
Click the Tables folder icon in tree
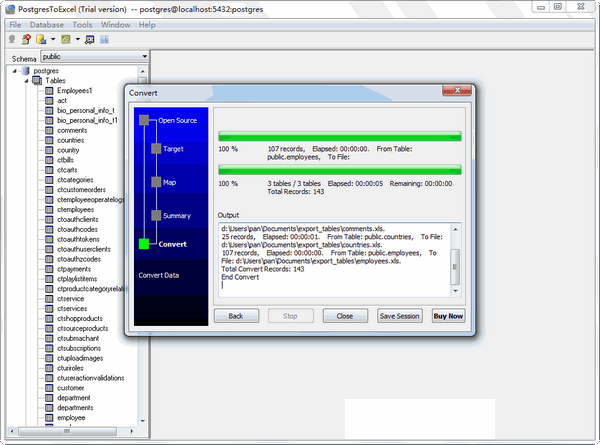click(37, 81)
